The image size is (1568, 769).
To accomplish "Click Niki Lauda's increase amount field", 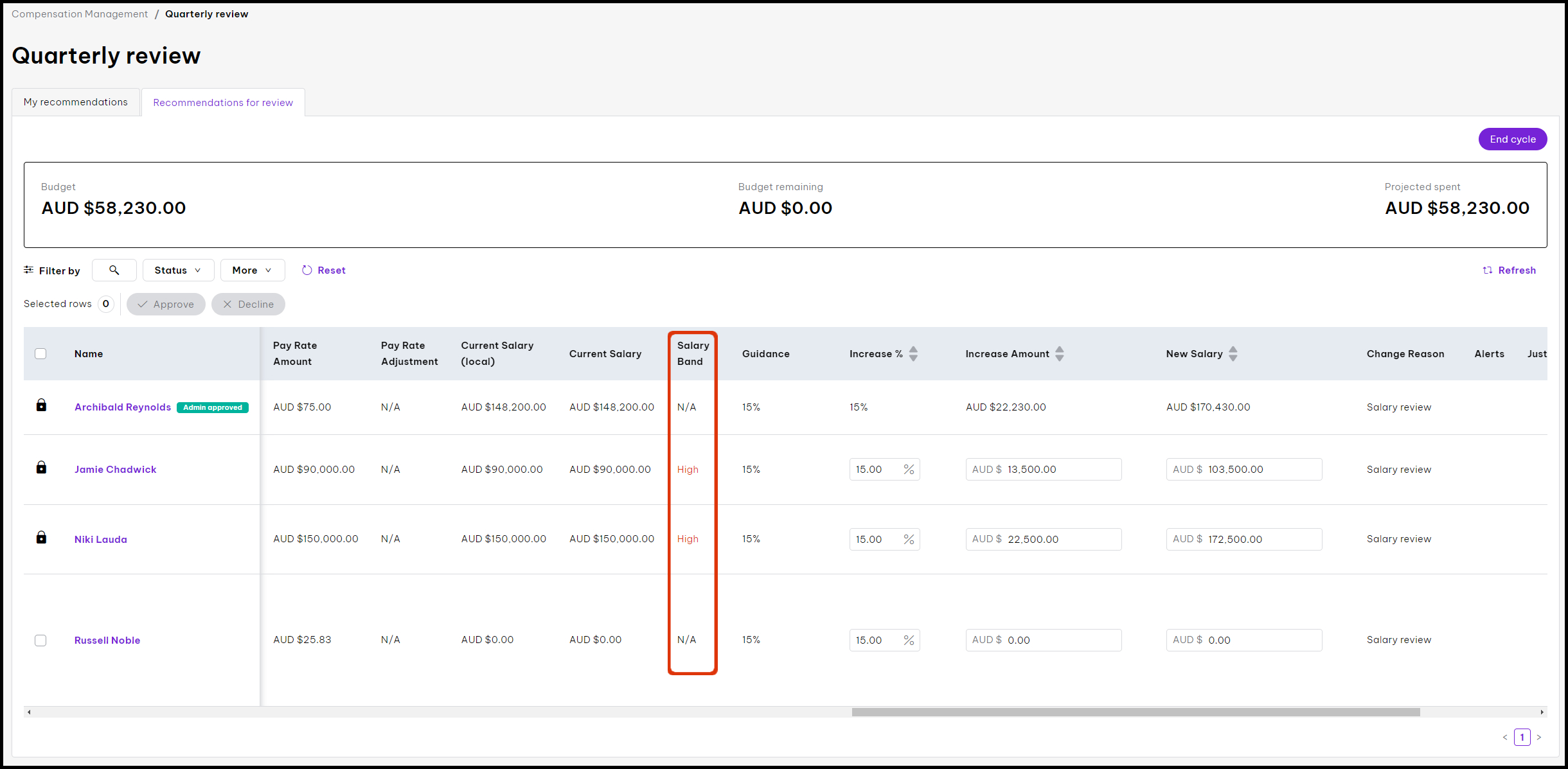I will coord(1044,540).
